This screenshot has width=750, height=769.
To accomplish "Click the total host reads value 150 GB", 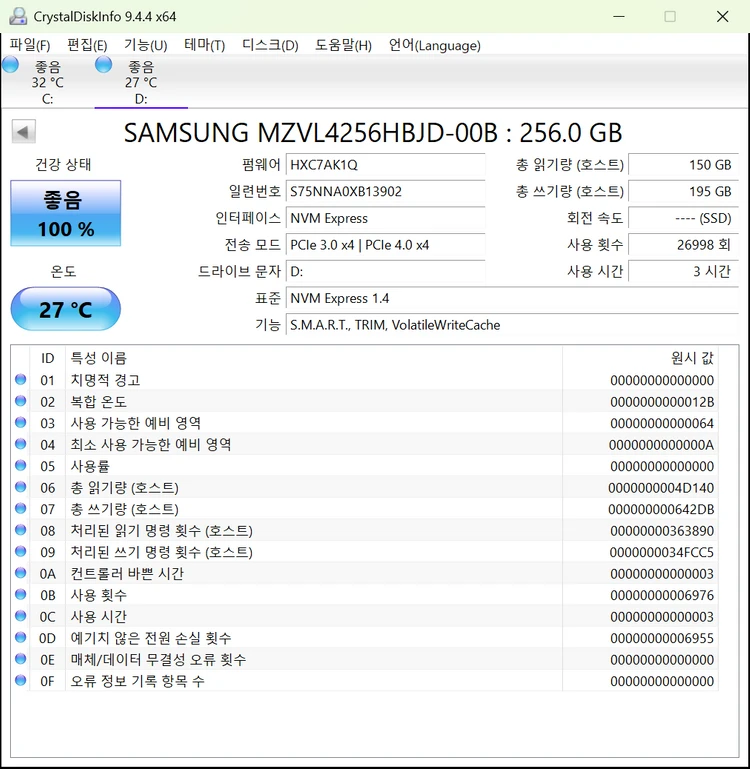I will click(684, 165).
